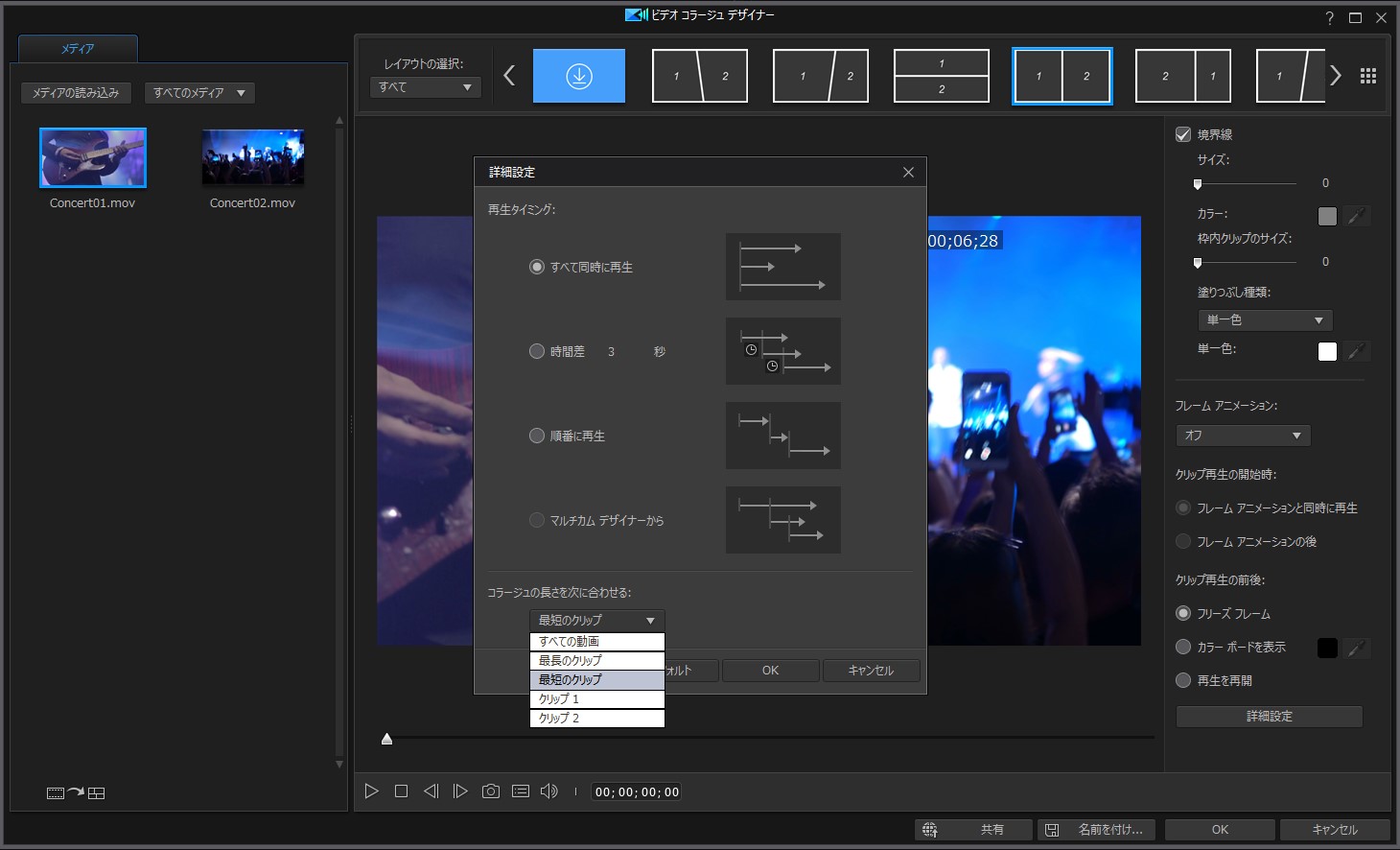This screenshot has height=850, width=1400.
Task: Open the layout grid view icon
Action: coord(1368,76)
